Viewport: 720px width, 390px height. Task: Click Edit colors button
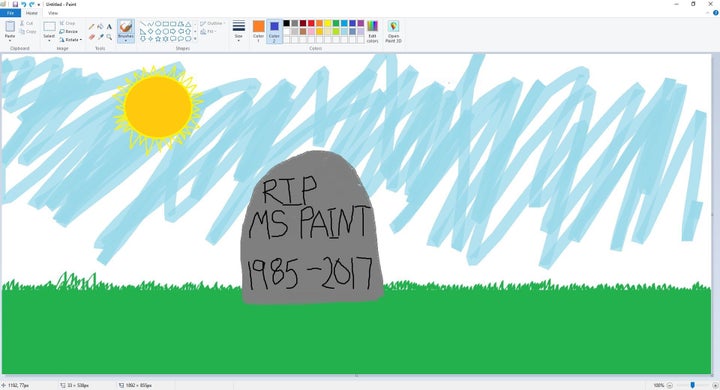(x=372, y=32)
